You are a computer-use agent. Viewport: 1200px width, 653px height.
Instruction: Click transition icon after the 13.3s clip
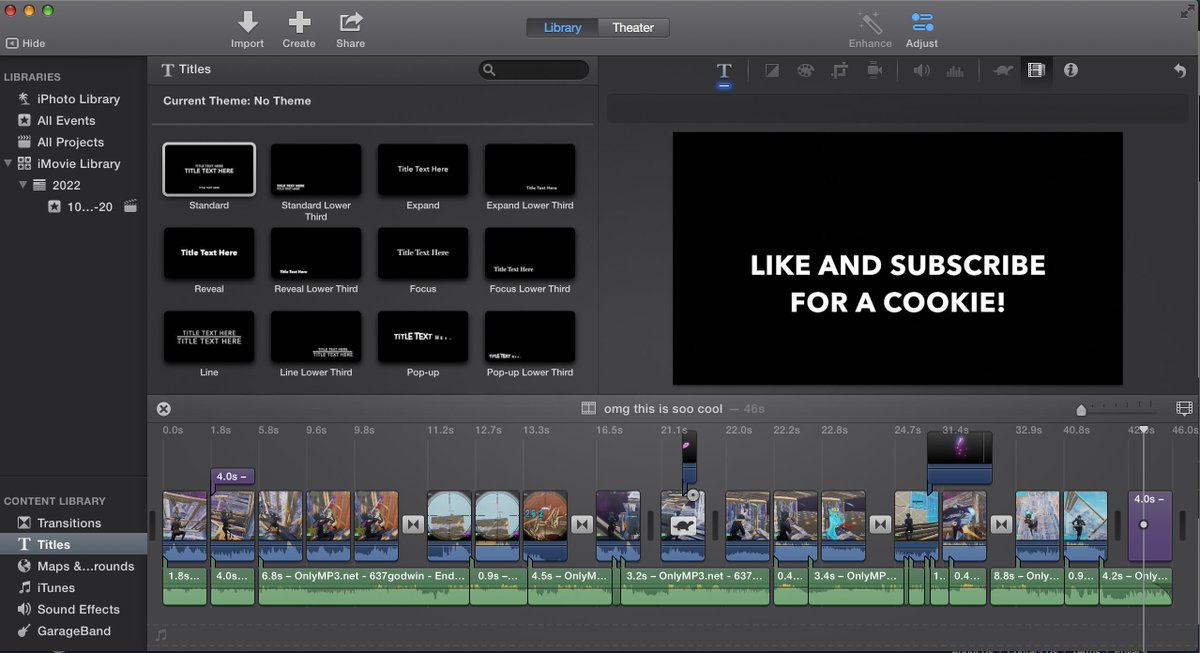point(582,524)
